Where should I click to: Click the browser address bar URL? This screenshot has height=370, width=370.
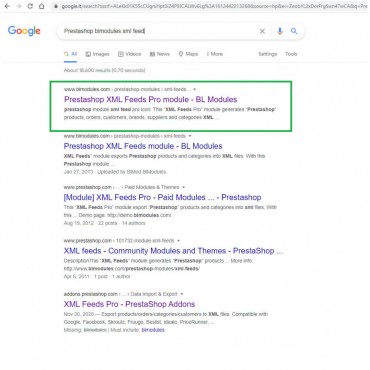coord(214,6)
